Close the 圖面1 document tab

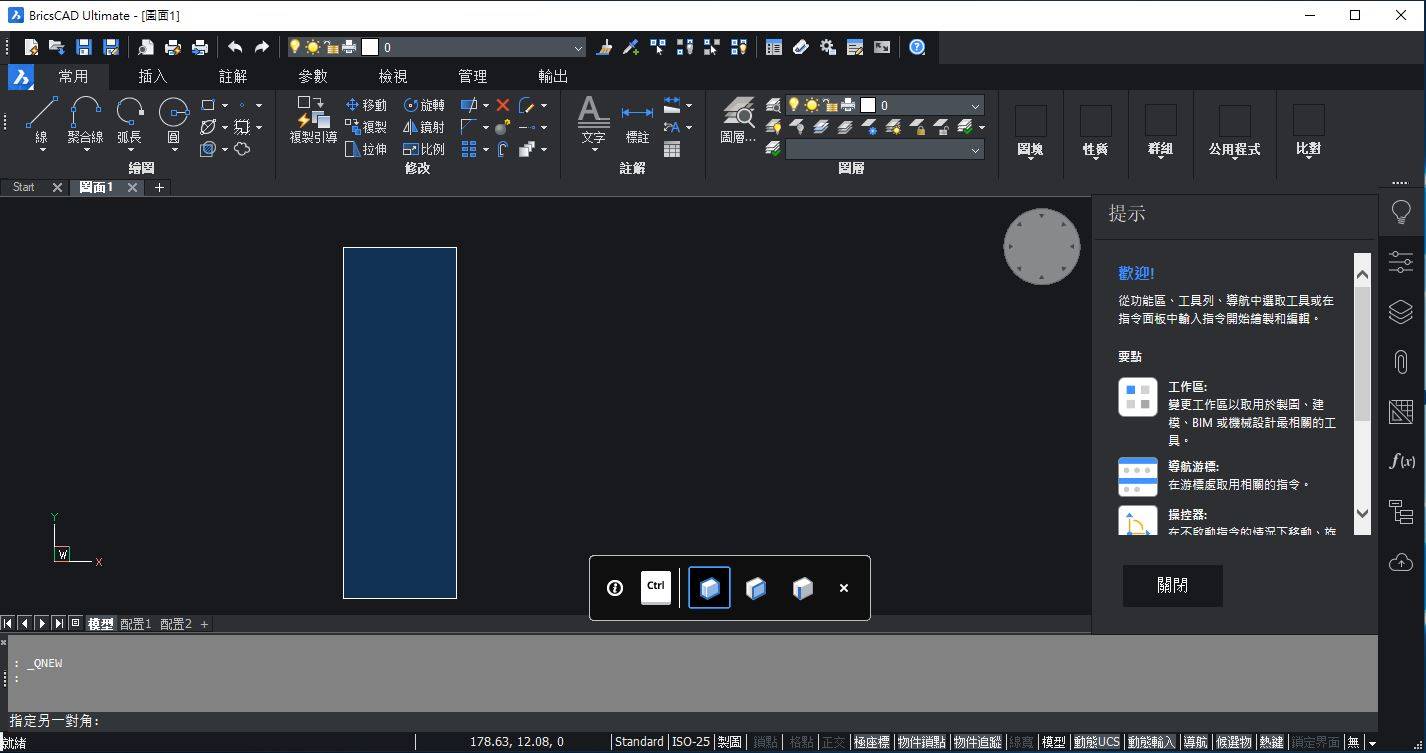pyautogui.click(x=132, y=187)
